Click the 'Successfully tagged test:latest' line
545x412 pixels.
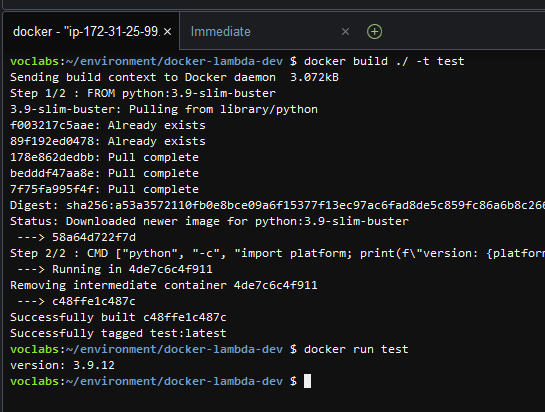pyautogui.click(x=118, y=333)
